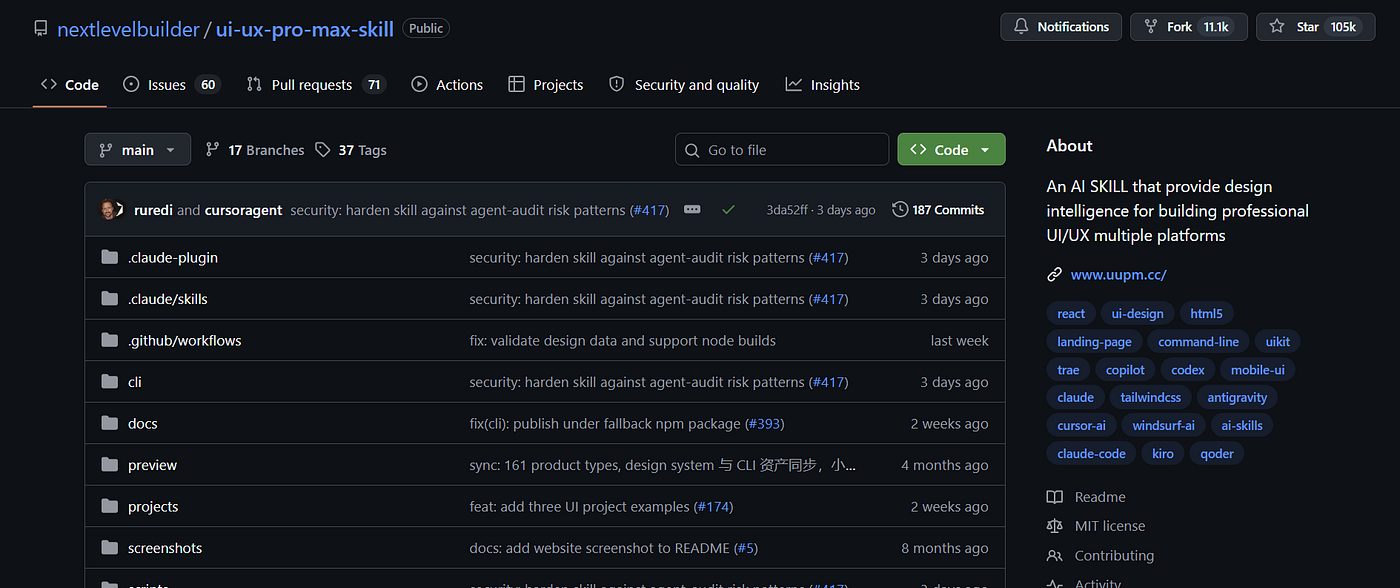
Task: Open pull request #5 link in screenshots row
Action: click(x=746, y=548)
